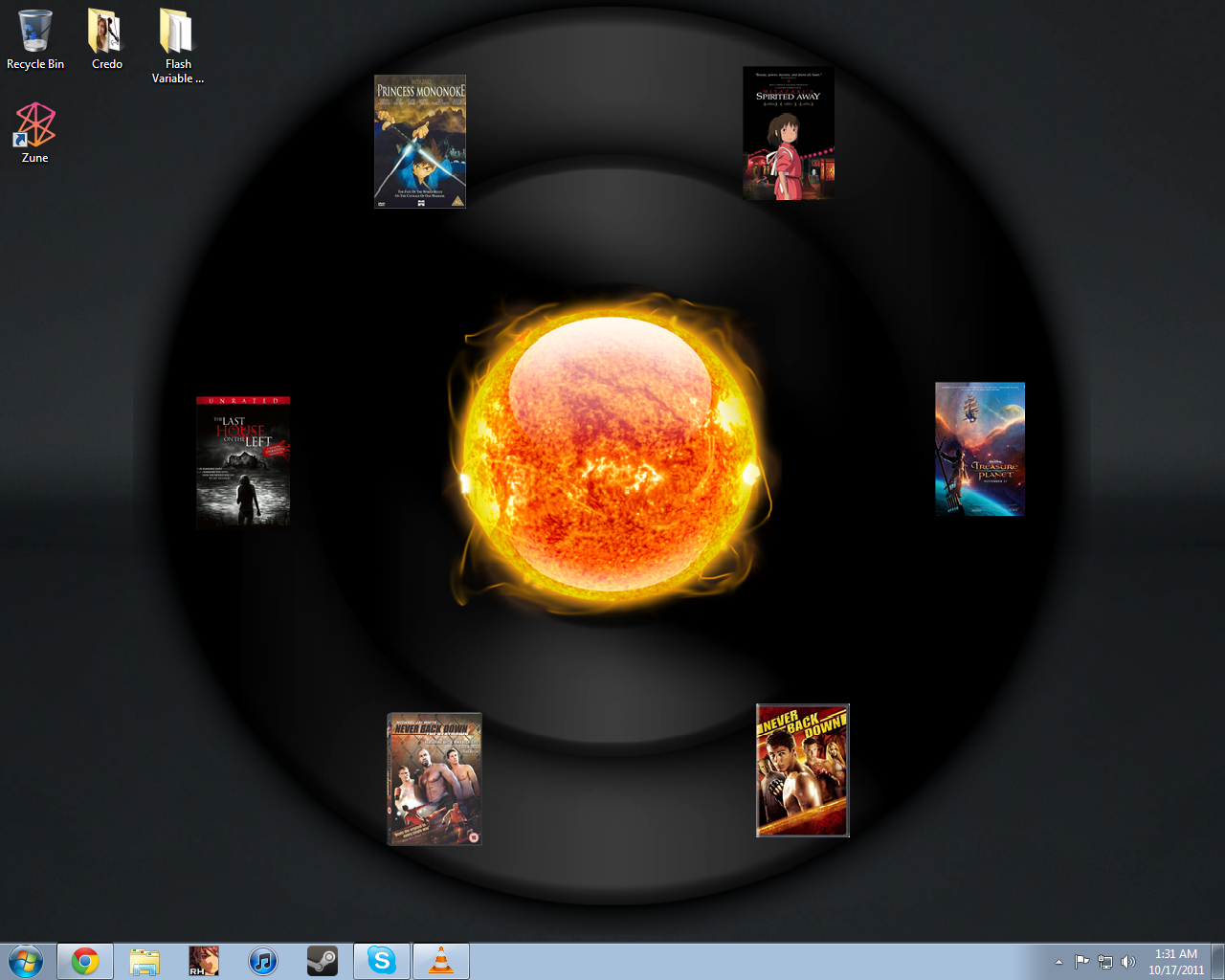Open the RH character icon on taskbar
This screenshot has width=1225, height=980.
[204, 961]
